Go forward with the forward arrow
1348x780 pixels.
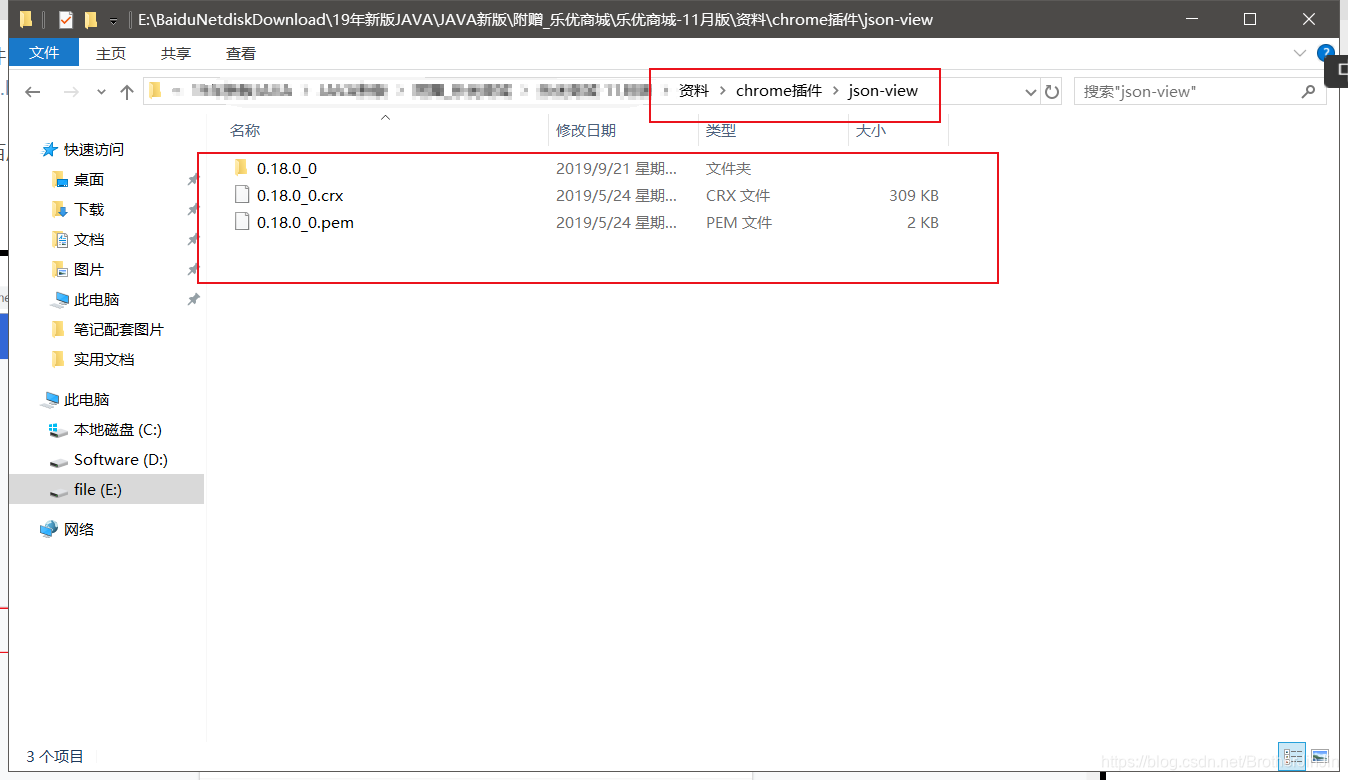coord(71,91)
